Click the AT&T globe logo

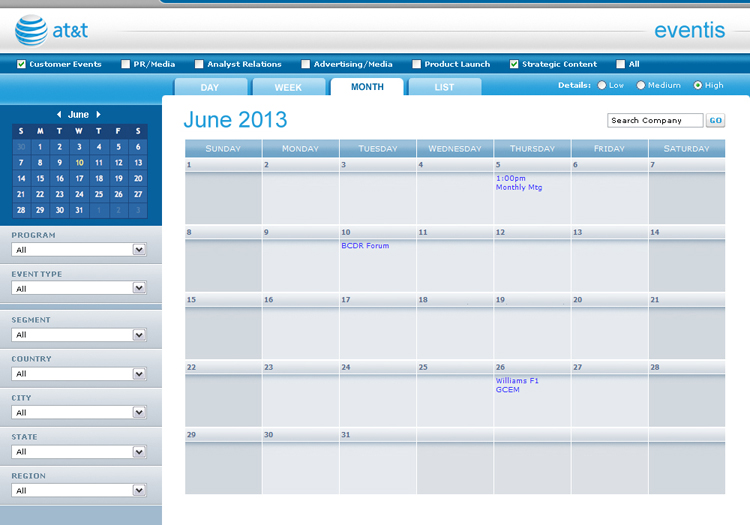(31, 30)
